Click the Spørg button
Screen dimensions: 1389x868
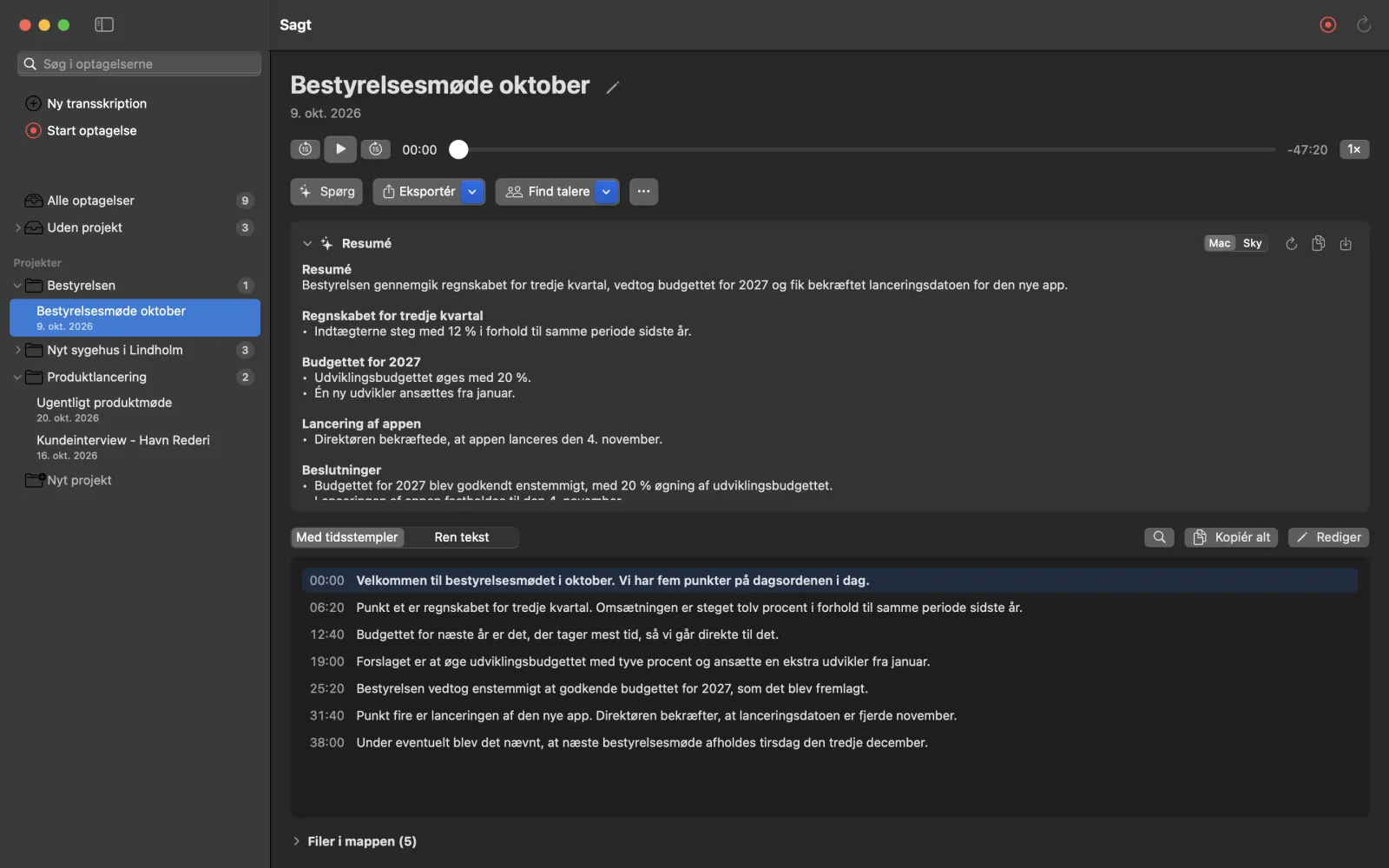click(x=326, y=191)
